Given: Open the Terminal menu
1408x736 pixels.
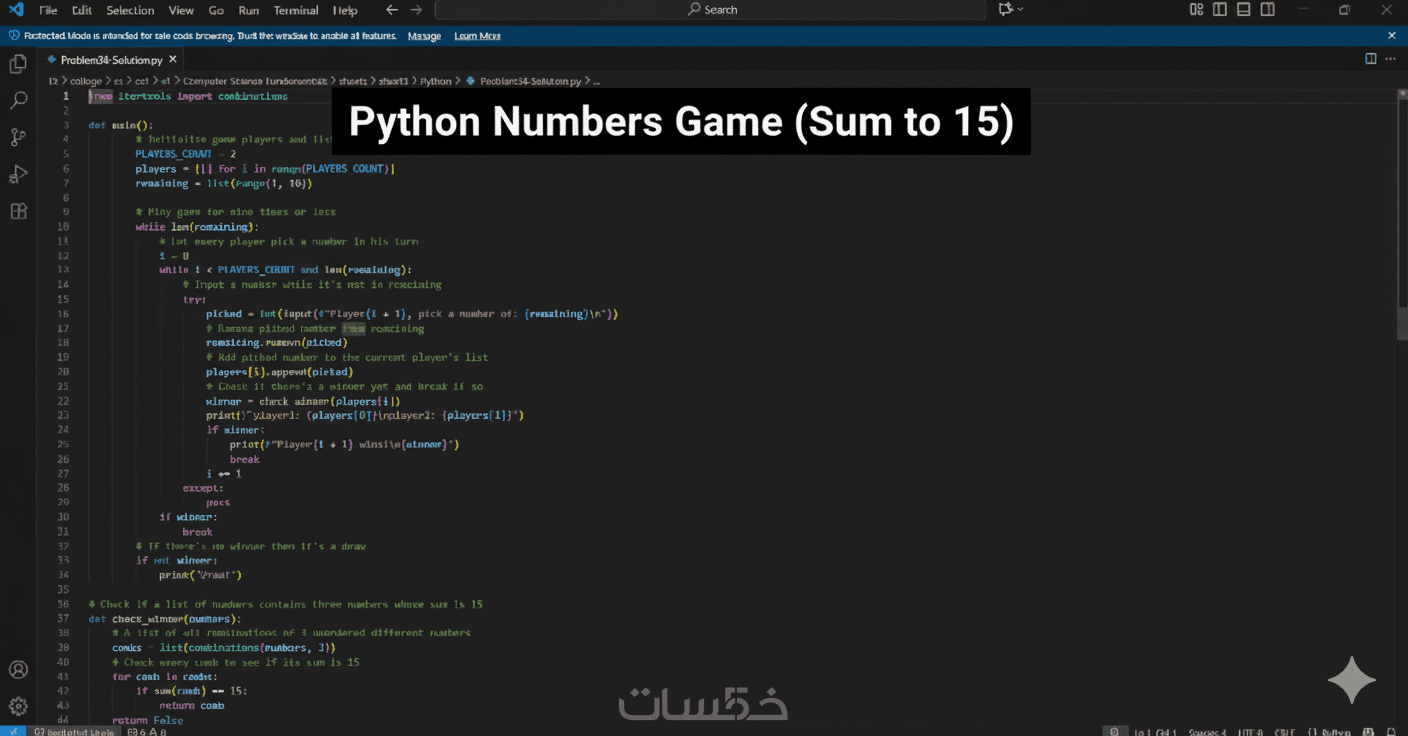Looking at the screenshot, I should [x=296, y=10].
